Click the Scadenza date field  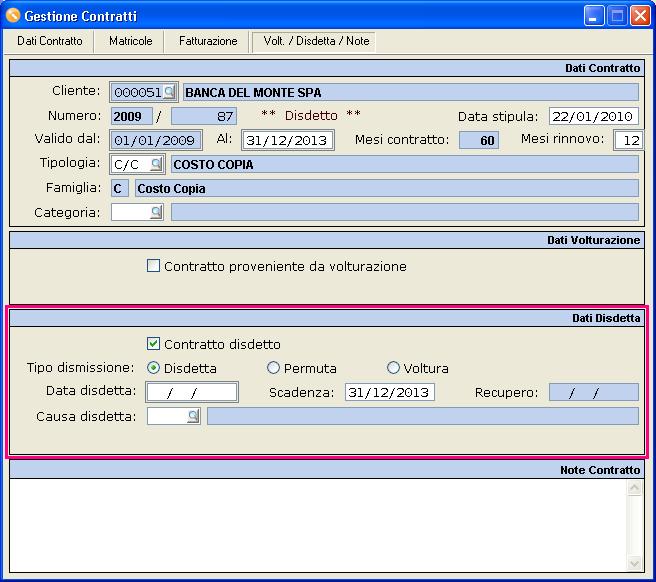coord(390,392)
